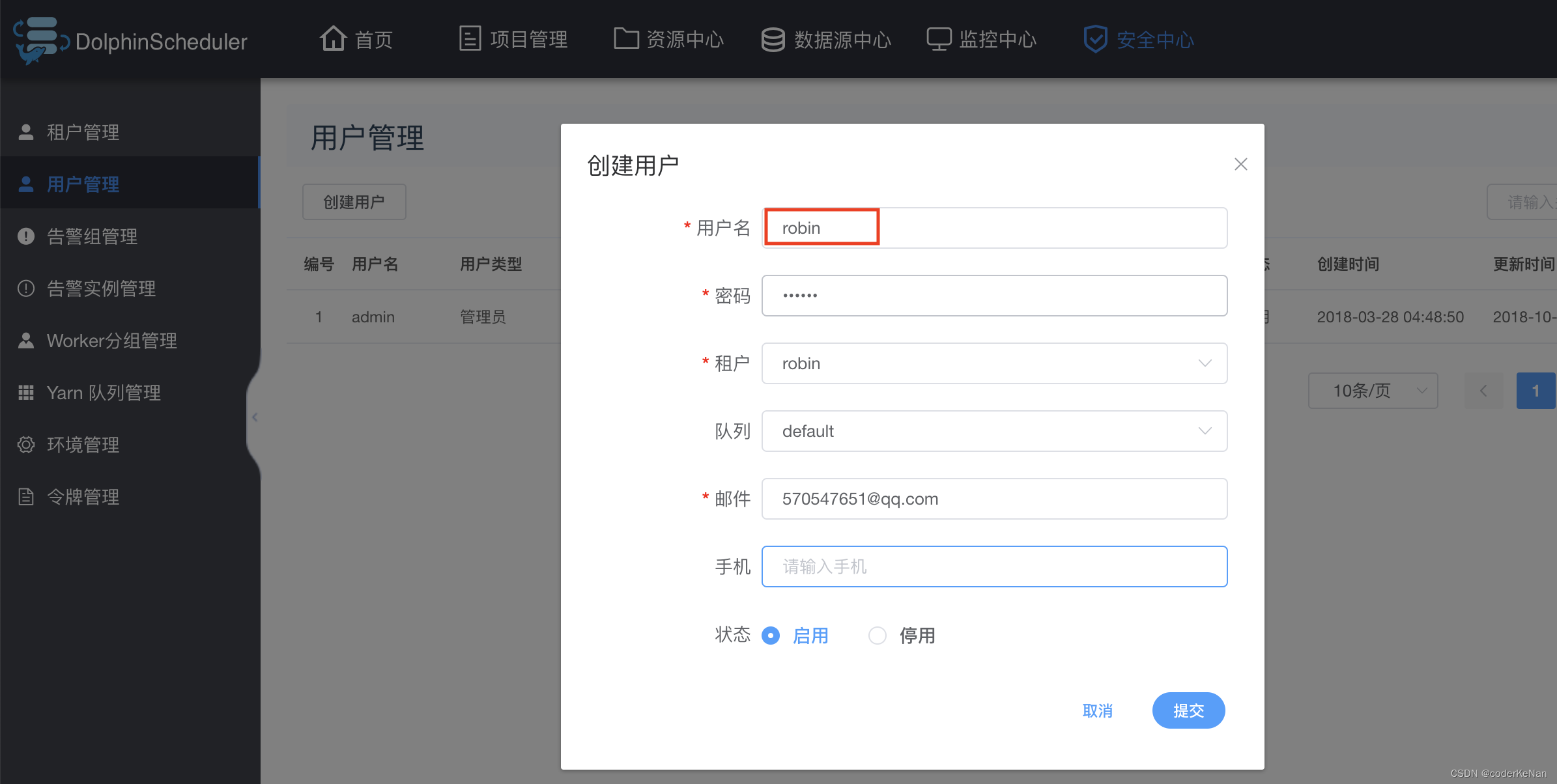Click the 取消 cancel button
This screenshot has height=784, width=1557.
click(1098, 710)
